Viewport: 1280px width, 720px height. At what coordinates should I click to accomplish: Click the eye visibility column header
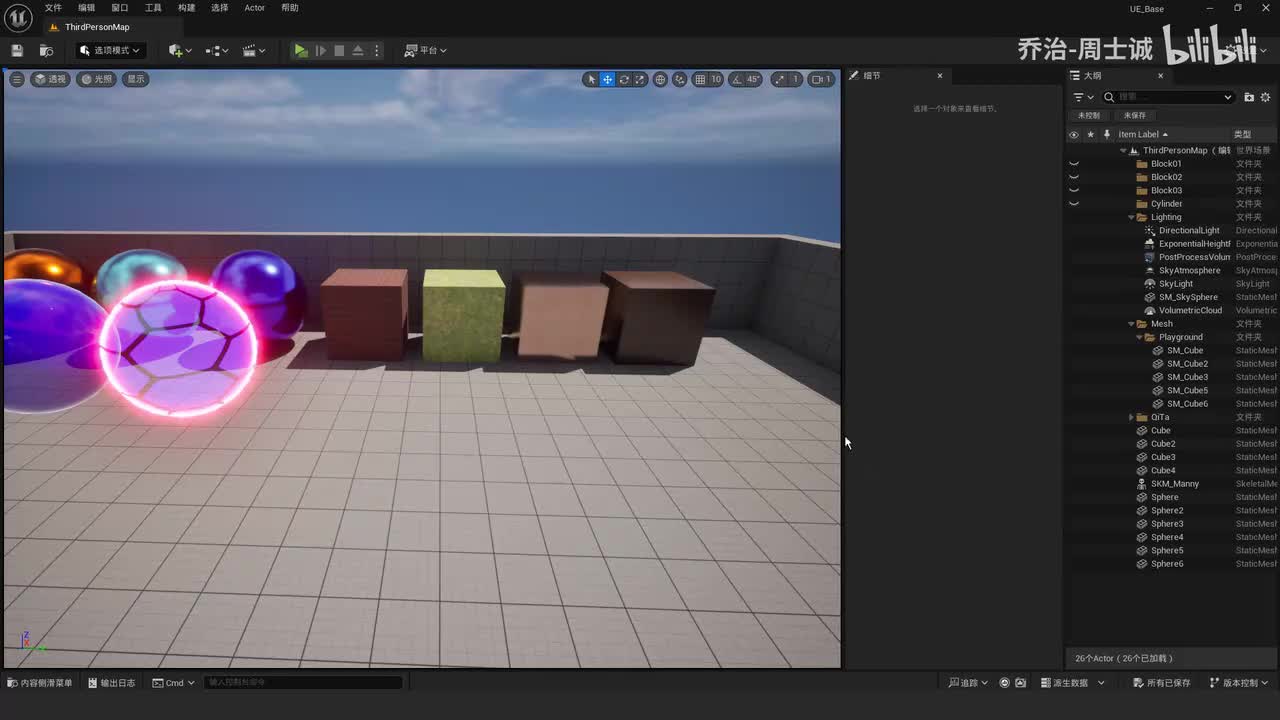[x=1074, y=134]
